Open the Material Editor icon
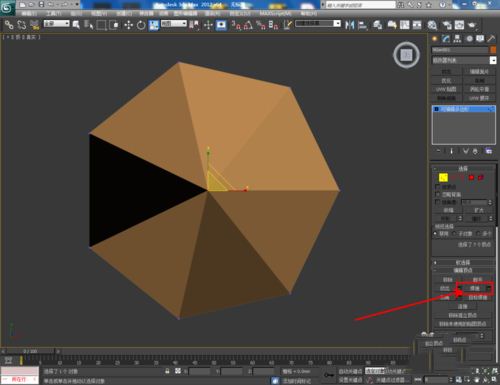The height and width of the screenshot is (385, 500). click(432, 25)
